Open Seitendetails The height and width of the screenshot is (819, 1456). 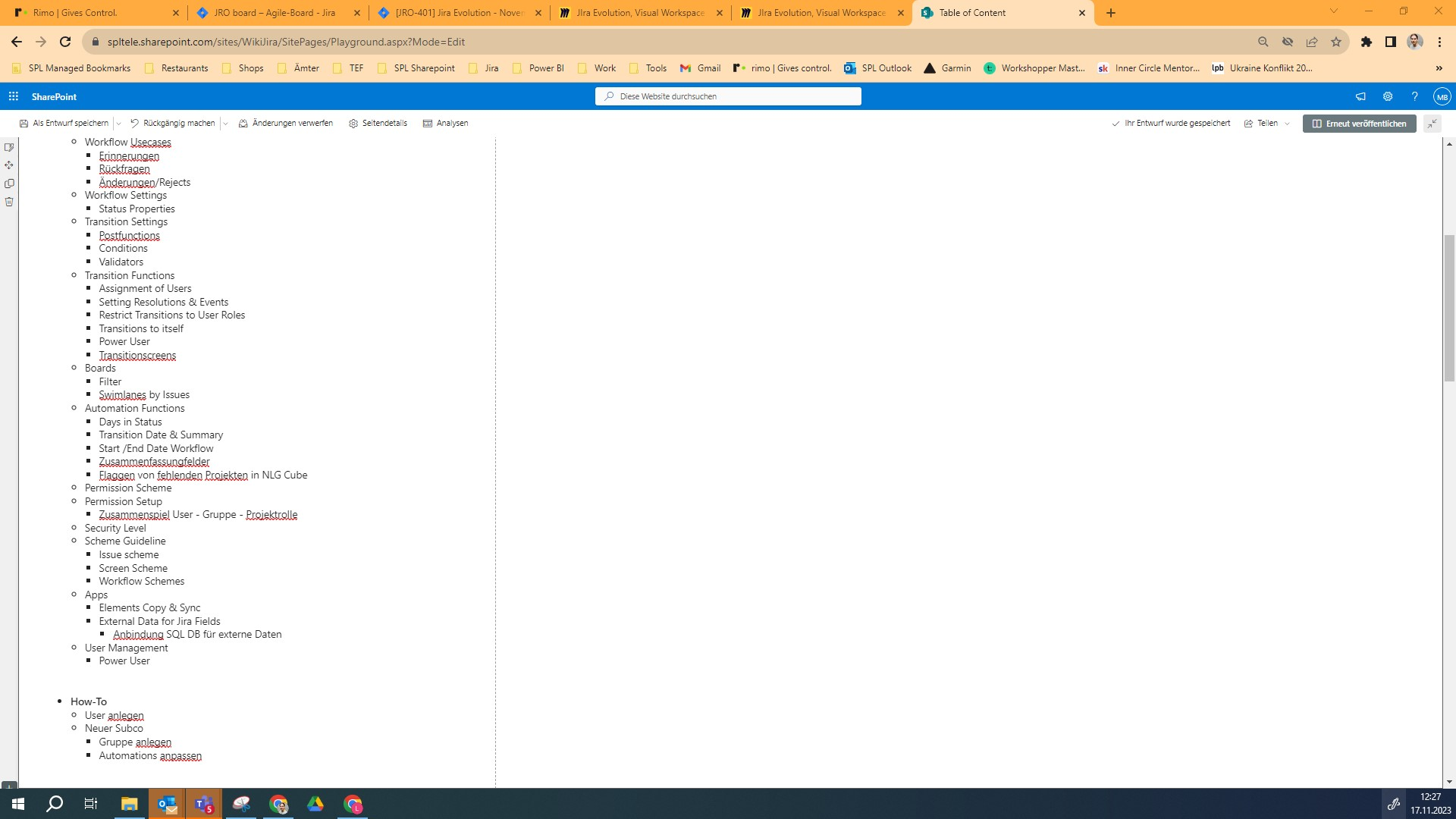click(x=378, y=124)
